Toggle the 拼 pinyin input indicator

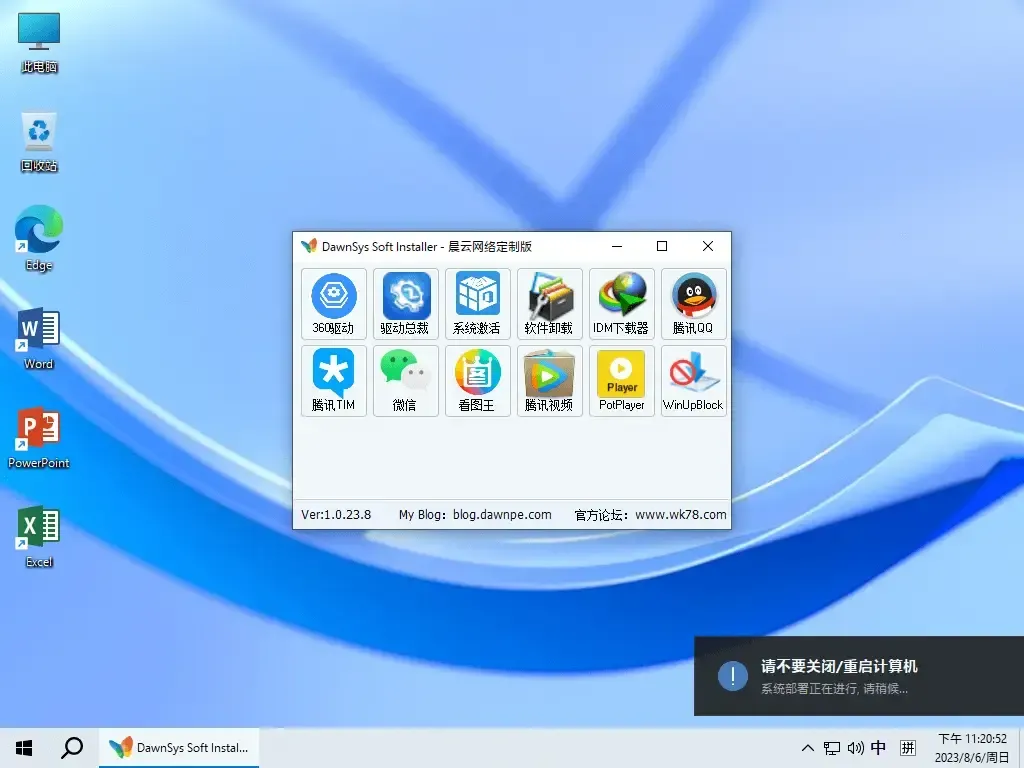[908, 747]
